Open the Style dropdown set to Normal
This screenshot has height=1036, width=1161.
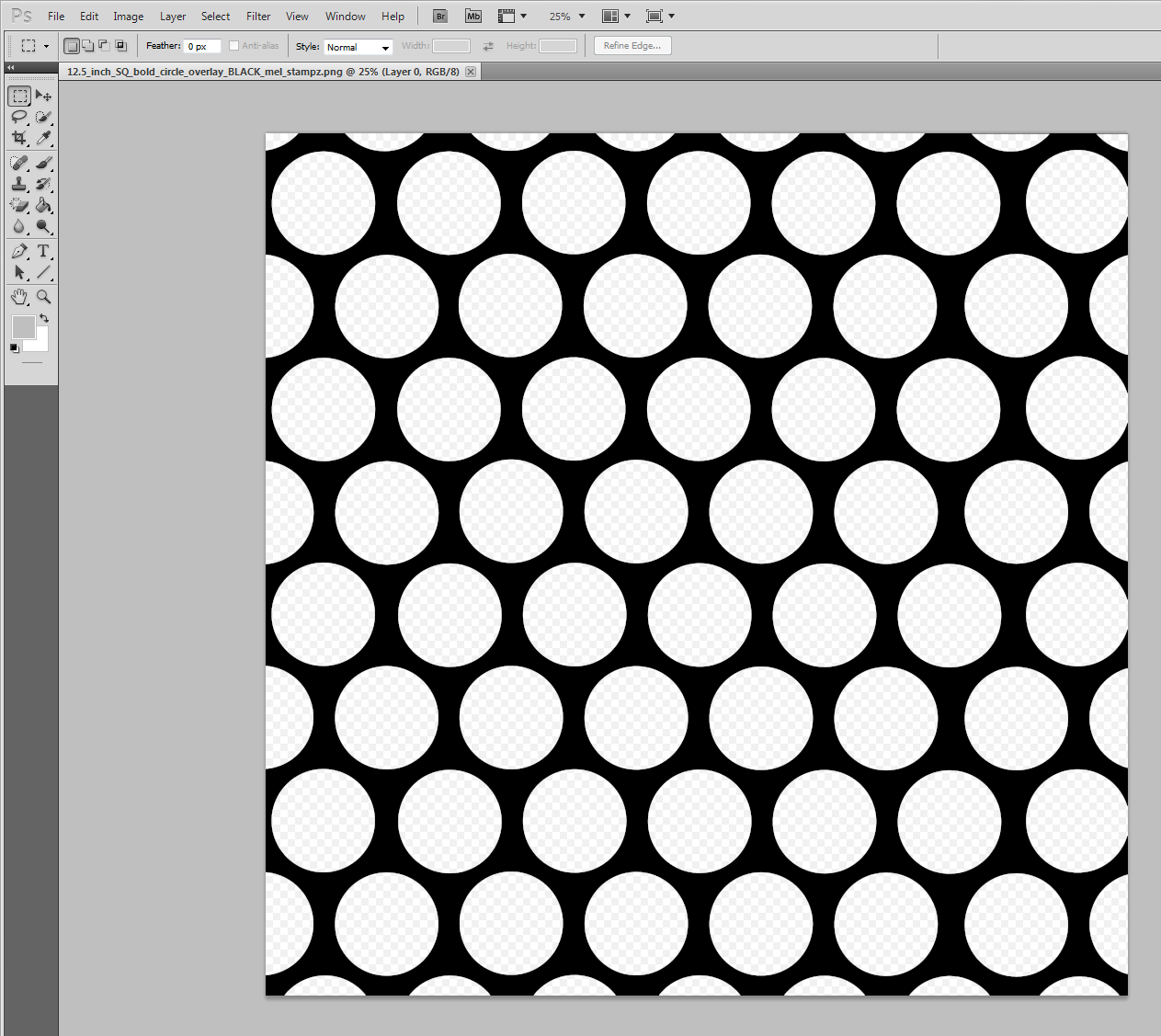(x=358, y=46)
